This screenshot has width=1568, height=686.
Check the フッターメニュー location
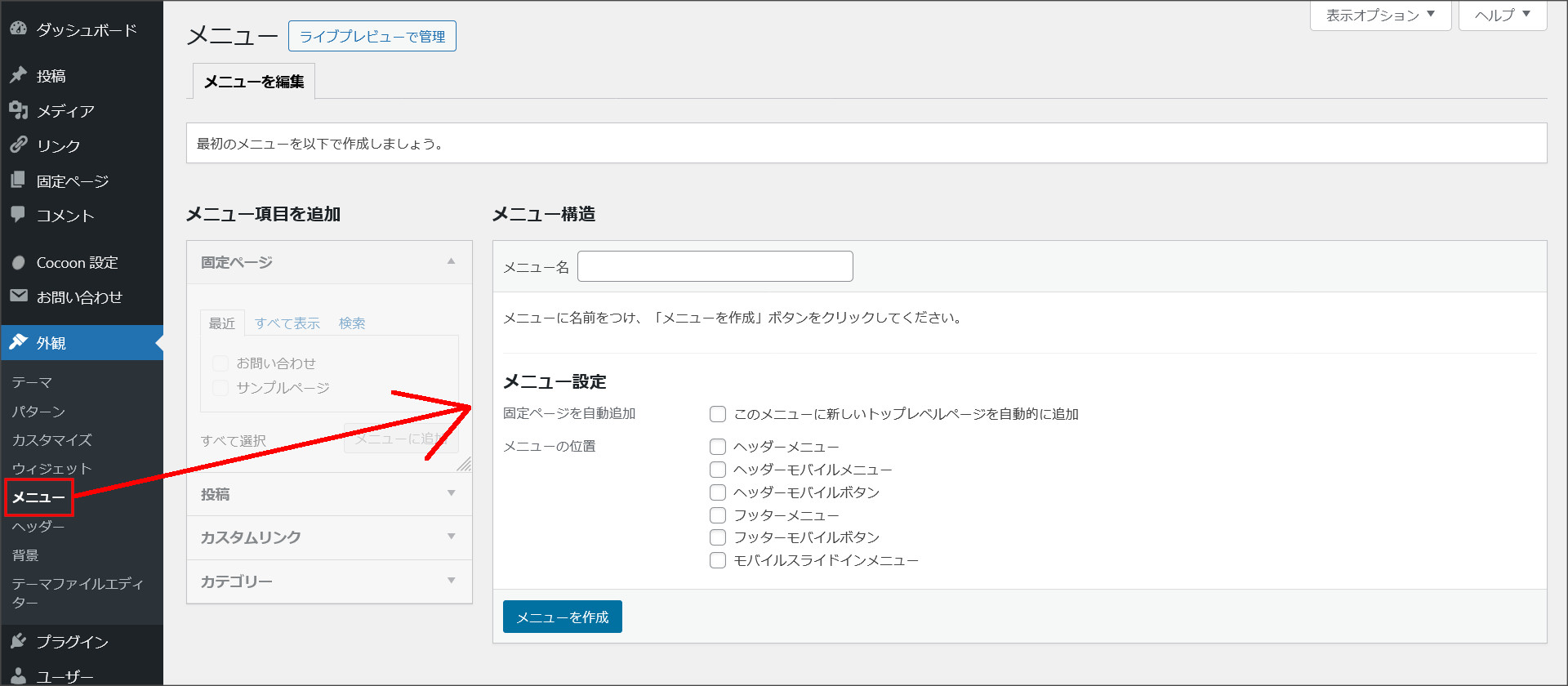coord(718,515)
